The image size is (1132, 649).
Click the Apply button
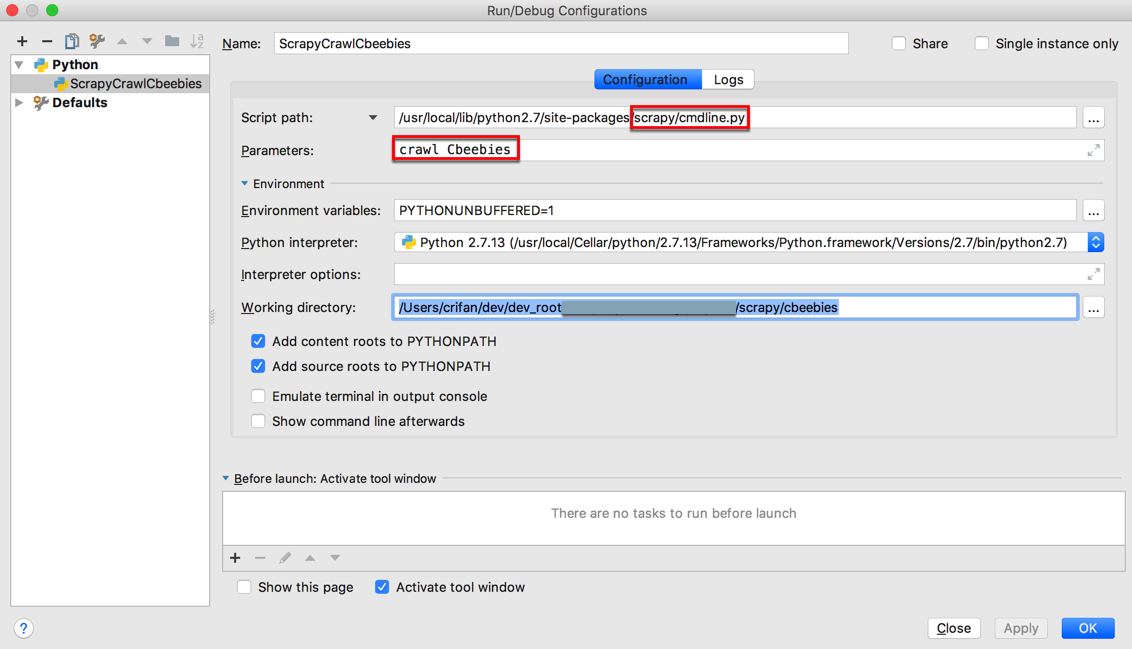coord(1021,628)
